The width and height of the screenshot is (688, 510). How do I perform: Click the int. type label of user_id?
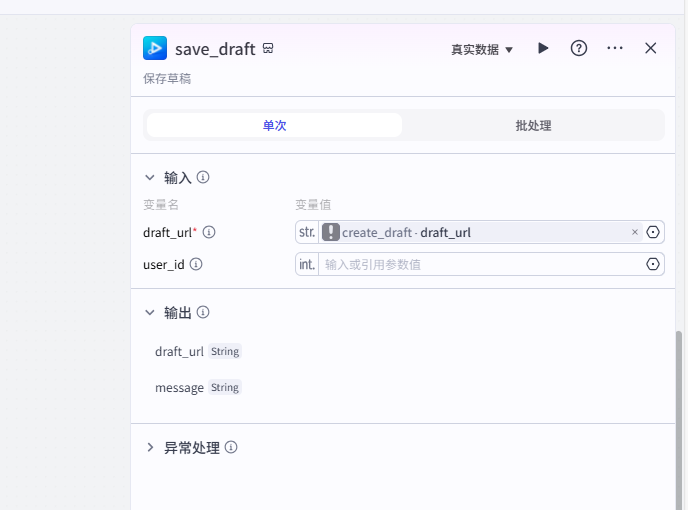point(307,264)
